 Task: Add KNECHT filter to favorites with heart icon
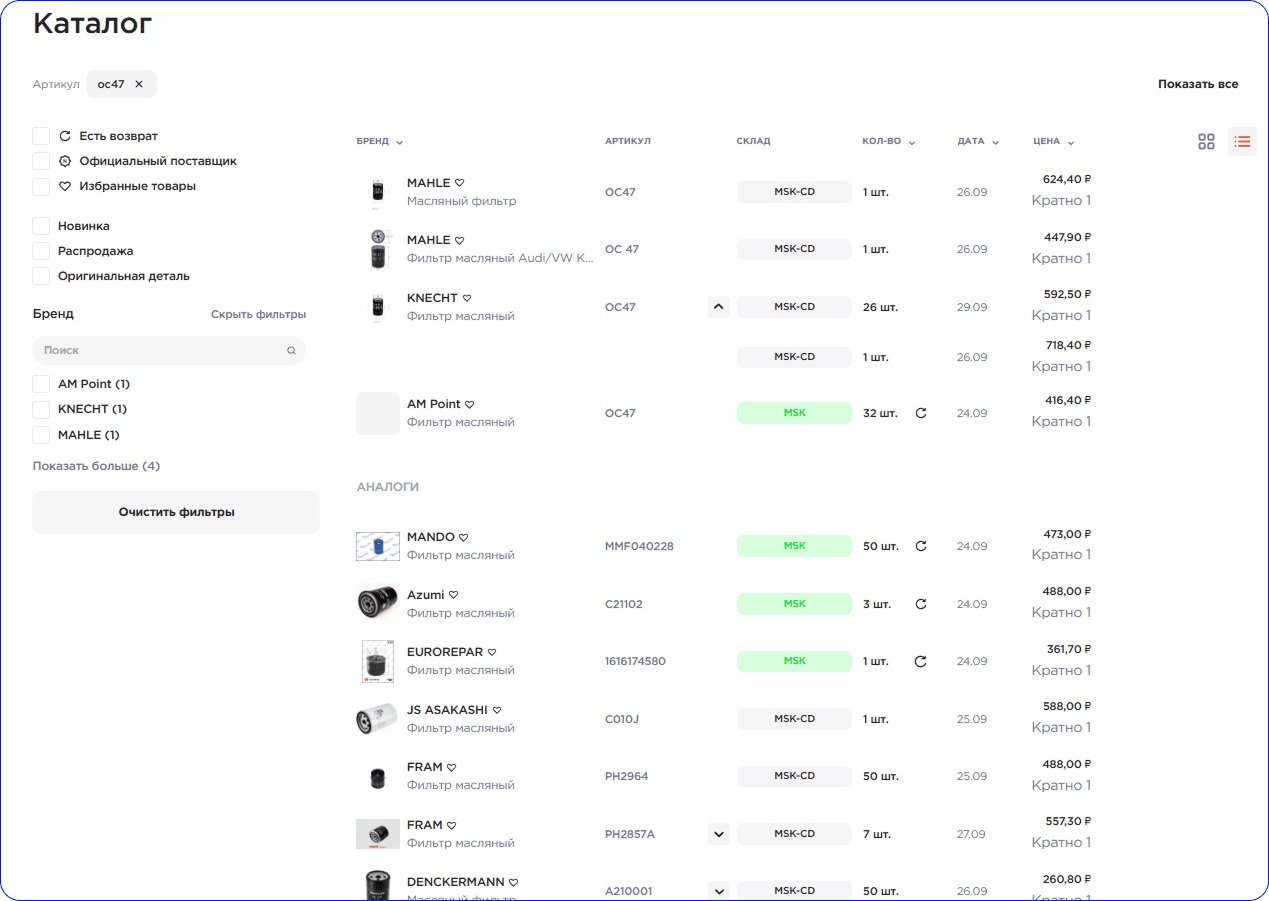pos(467,298)
